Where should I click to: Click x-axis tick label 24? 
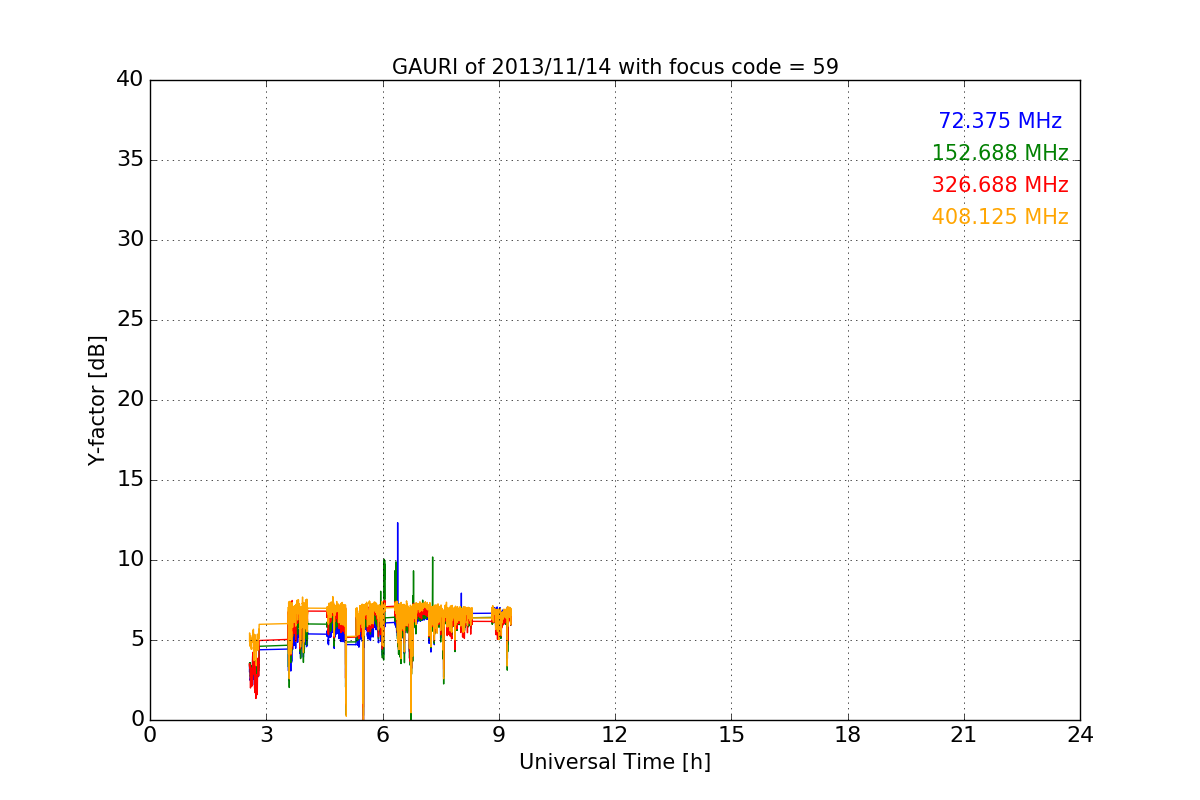[x=1080, y=735]
